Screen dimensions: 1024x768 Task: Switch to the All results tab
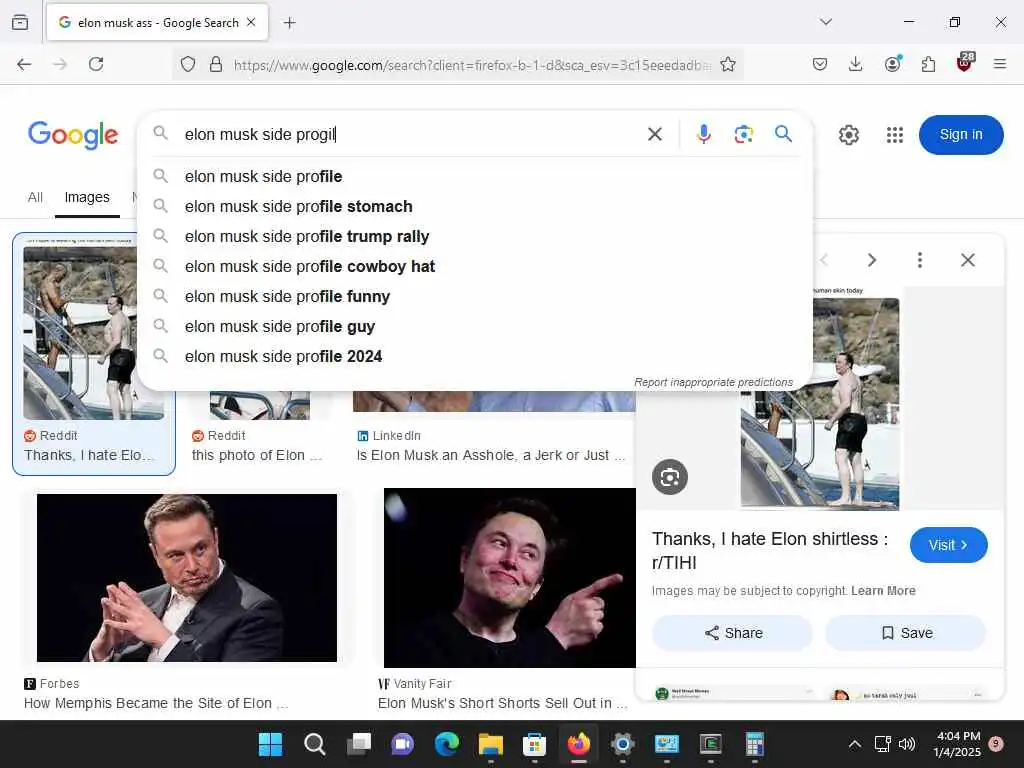[x=35, y=197]
